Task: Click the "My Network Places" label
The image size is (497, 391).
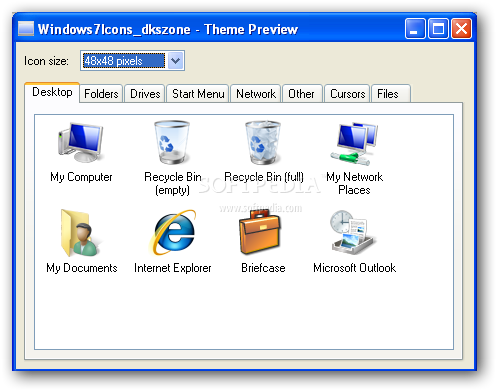Action: click(354, 183)
